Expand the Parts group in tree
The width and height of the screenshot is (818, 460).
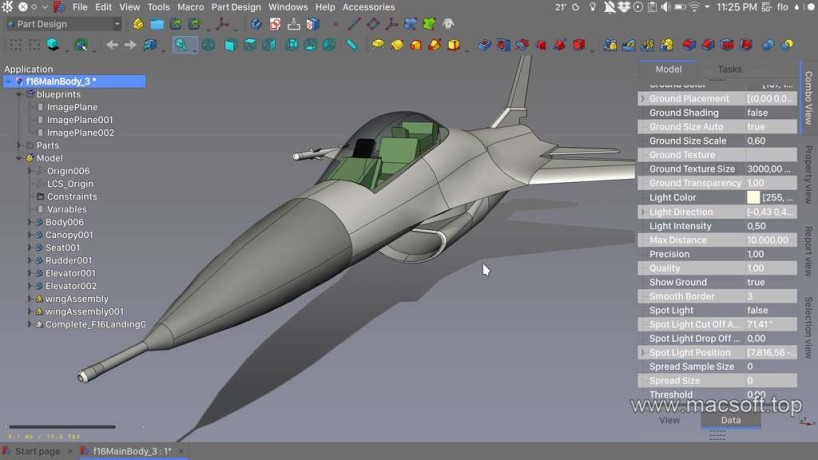click(18, 146)
